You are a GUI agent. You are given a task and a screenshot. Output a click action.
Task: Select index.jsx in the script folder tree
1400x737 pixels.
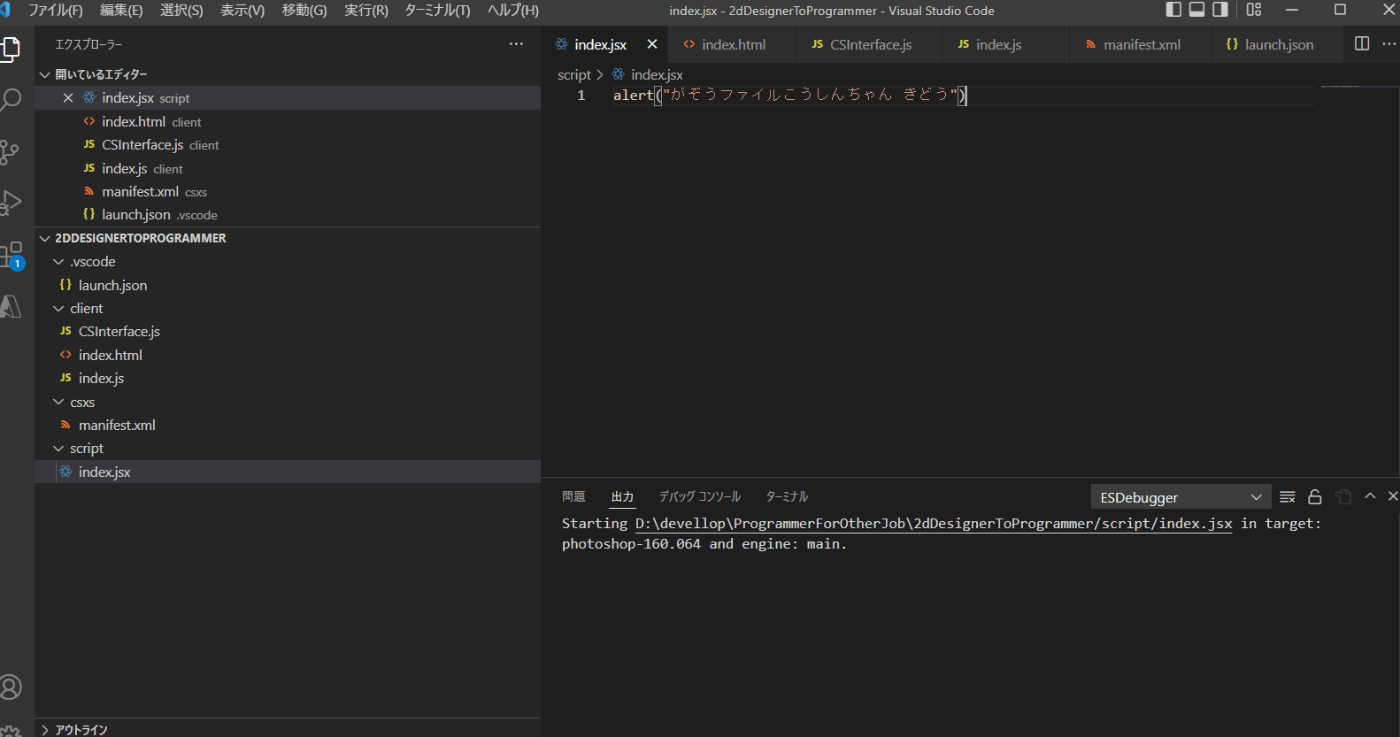click(x=288, y=472)
